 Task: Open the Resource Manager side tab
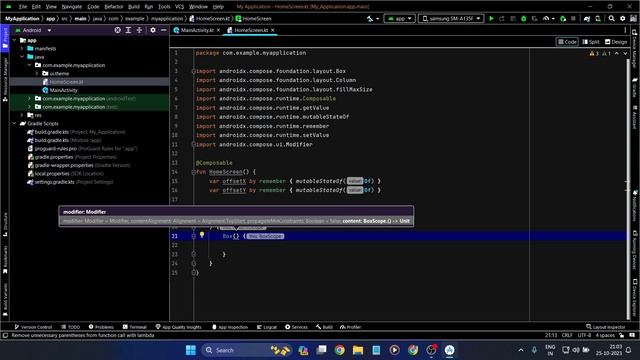coord(5,80)
